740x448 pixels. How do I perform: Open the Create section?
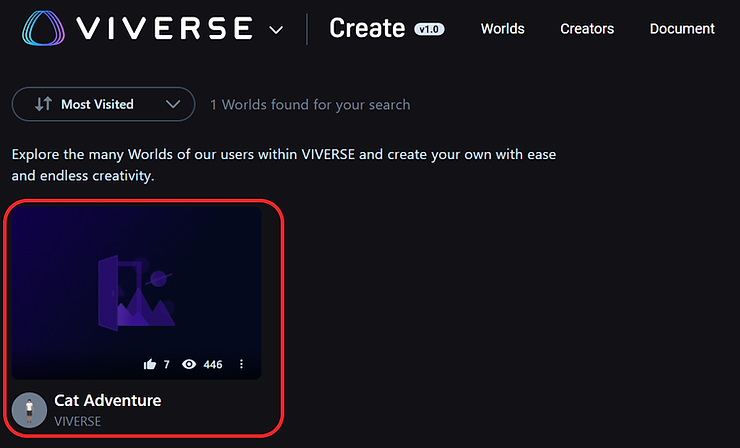pos(367,28)
